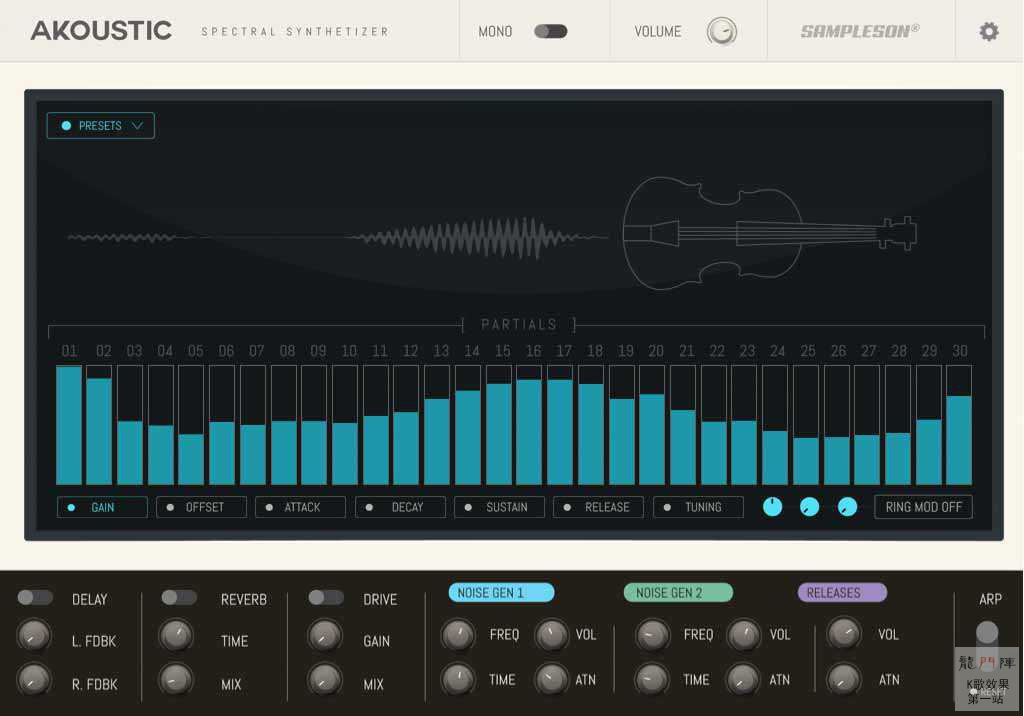Click the partial 01 gain bar

click(x=69, y=425)
